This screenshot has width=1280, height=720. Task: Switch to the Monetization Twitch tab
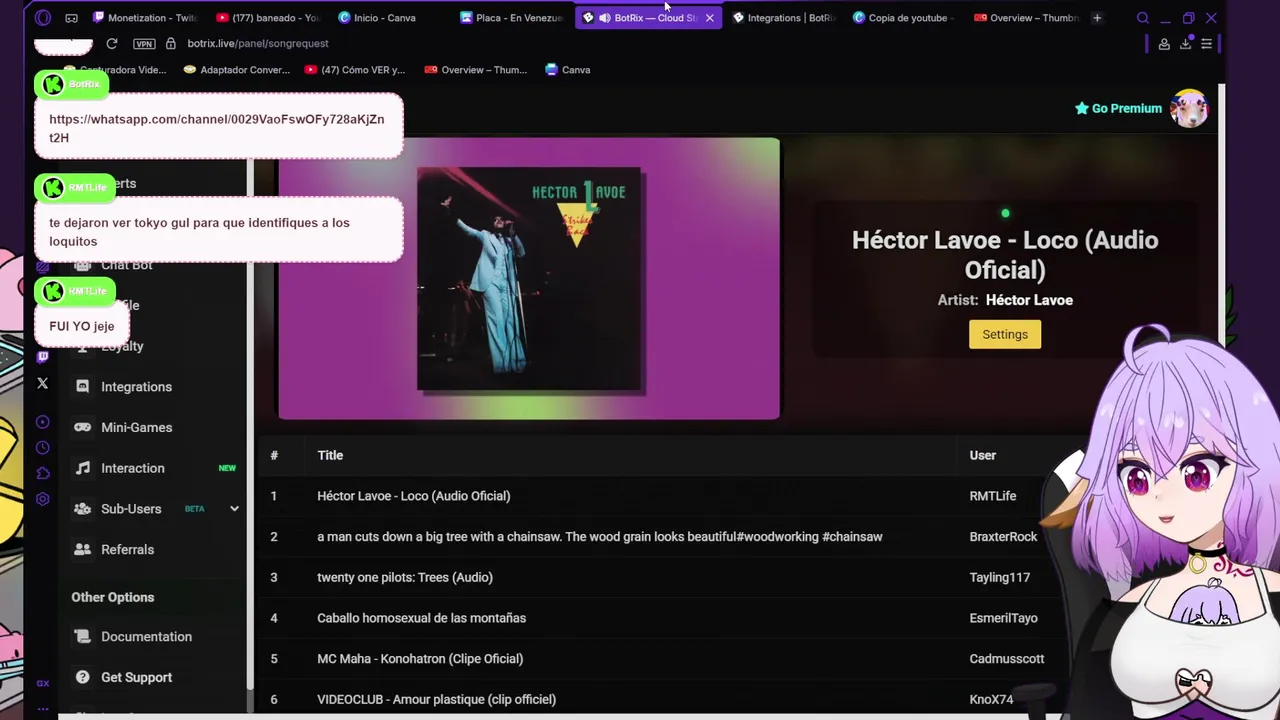[146, 18]
